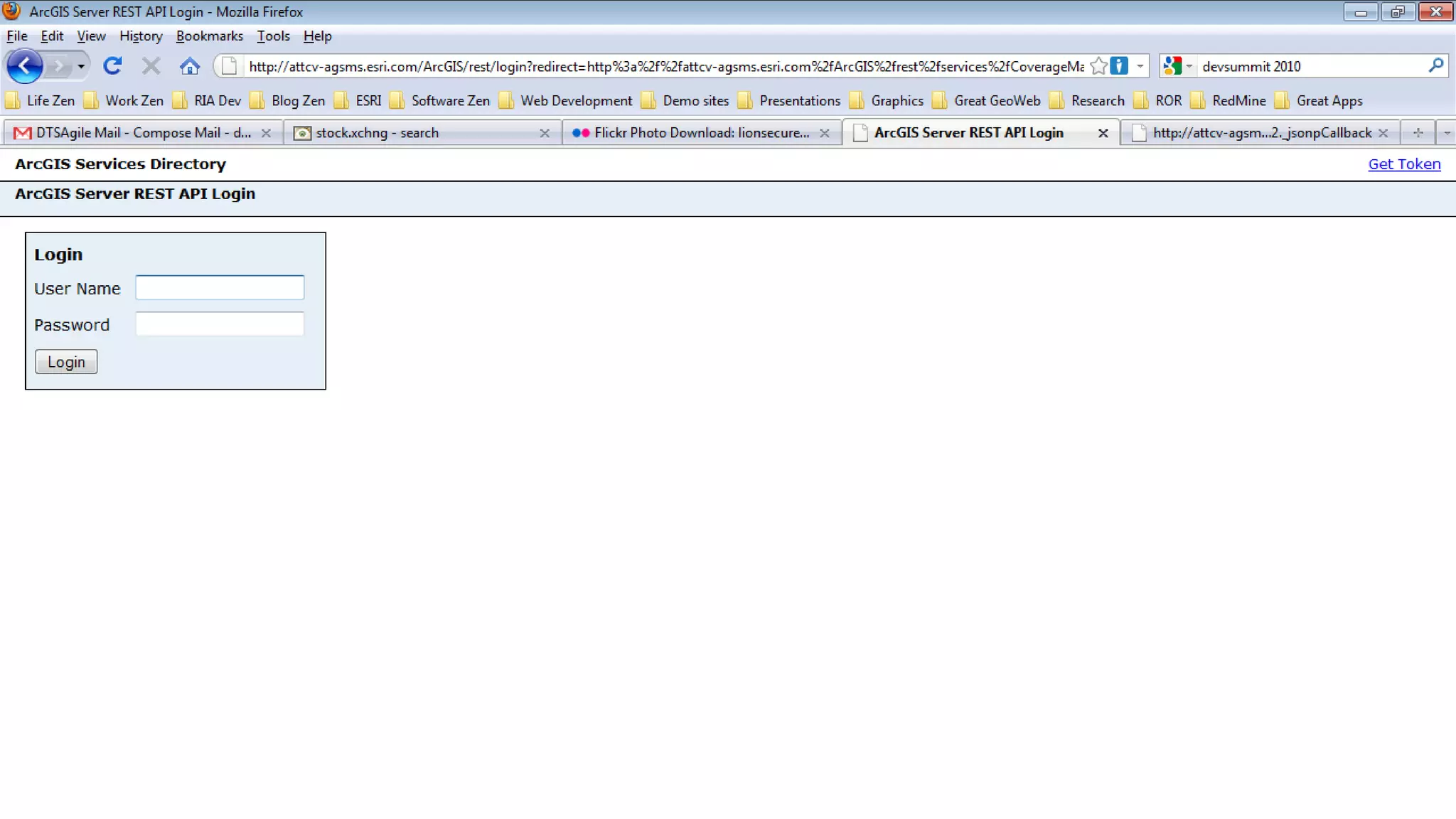Click the Get Token link

coord(1404,164)
